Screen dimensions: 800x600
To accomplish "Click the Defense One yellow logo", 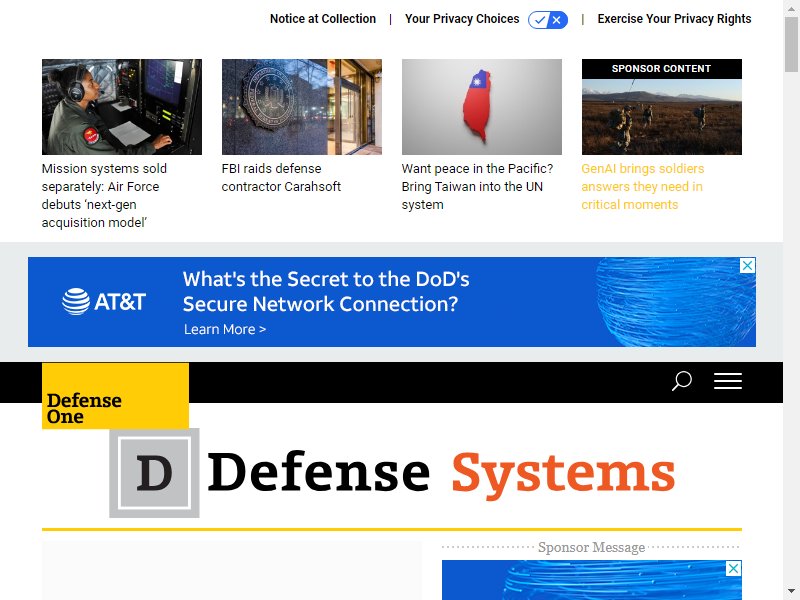I will (115, 396).
